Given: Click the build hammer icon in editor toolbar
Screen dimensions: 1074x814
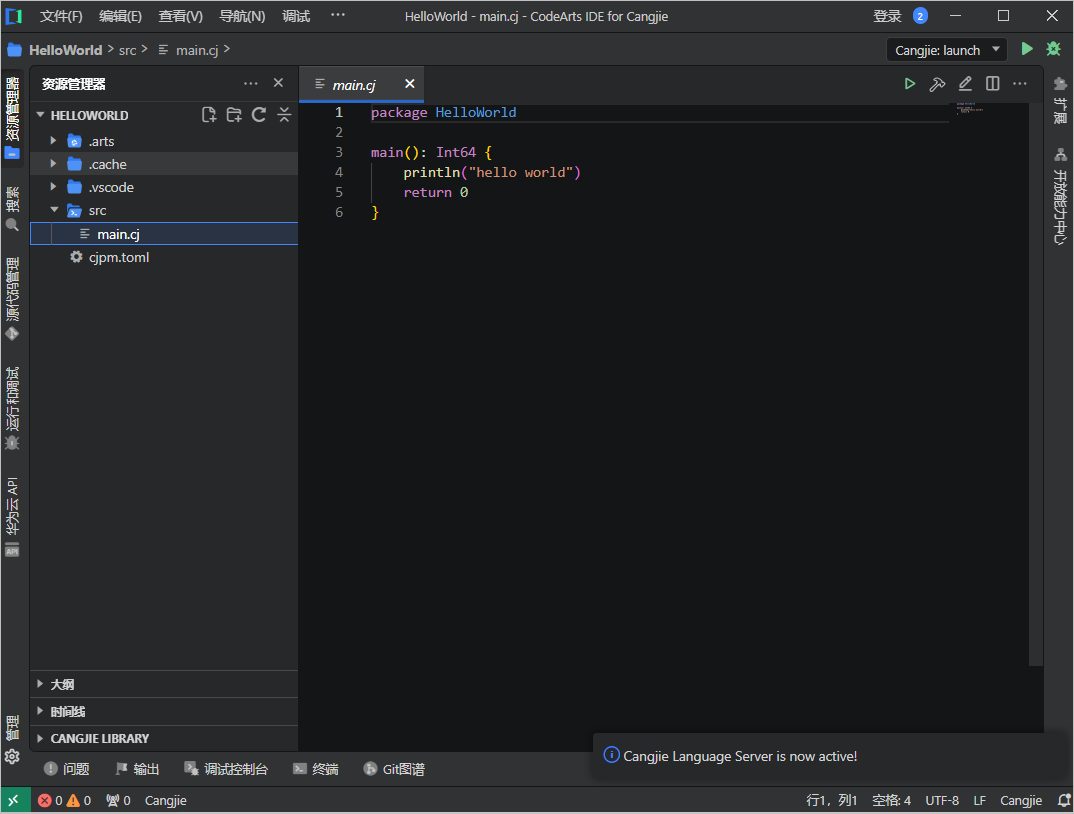Looking at the screenshot, I should [x=937, y=84].
